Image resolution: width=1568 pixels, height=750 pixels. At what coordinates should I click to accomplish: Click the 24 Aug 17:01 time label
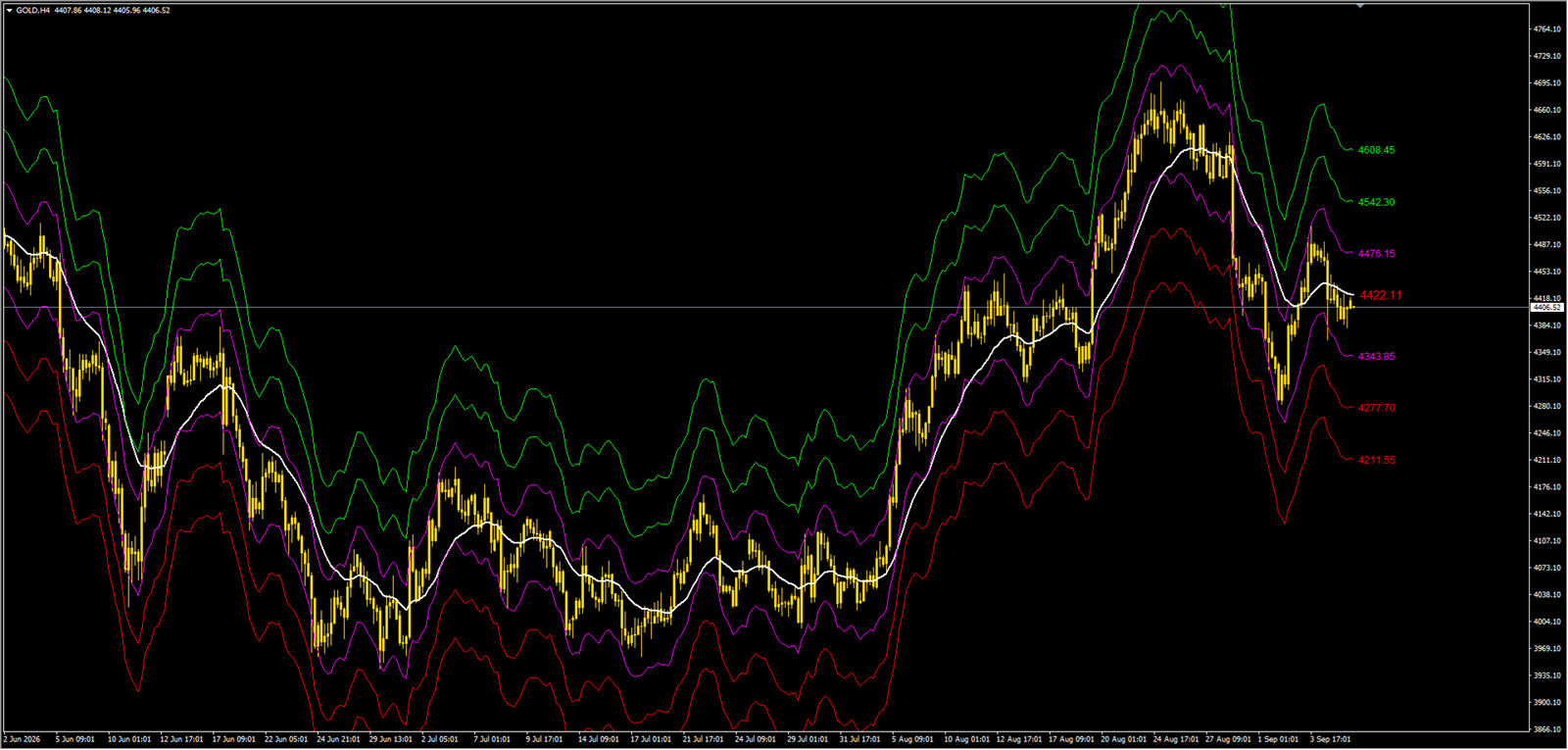click(x=1174, y=739)
